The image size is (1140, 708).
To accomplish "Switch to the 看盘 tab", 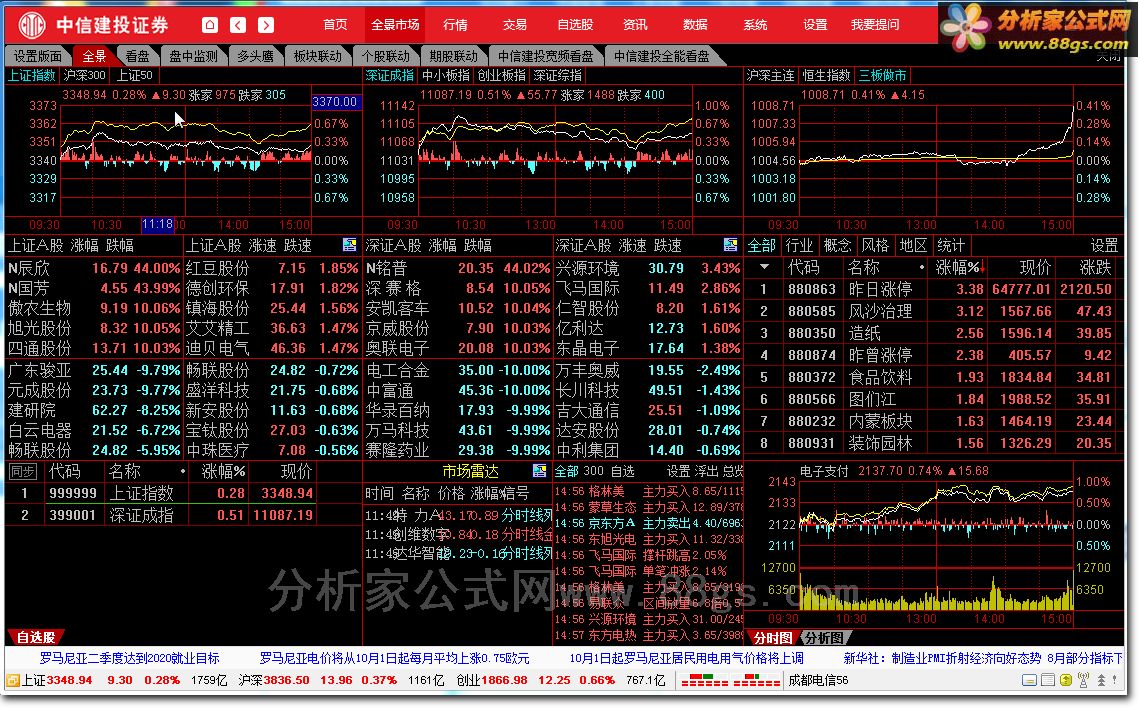I will (x=137, y=56).
